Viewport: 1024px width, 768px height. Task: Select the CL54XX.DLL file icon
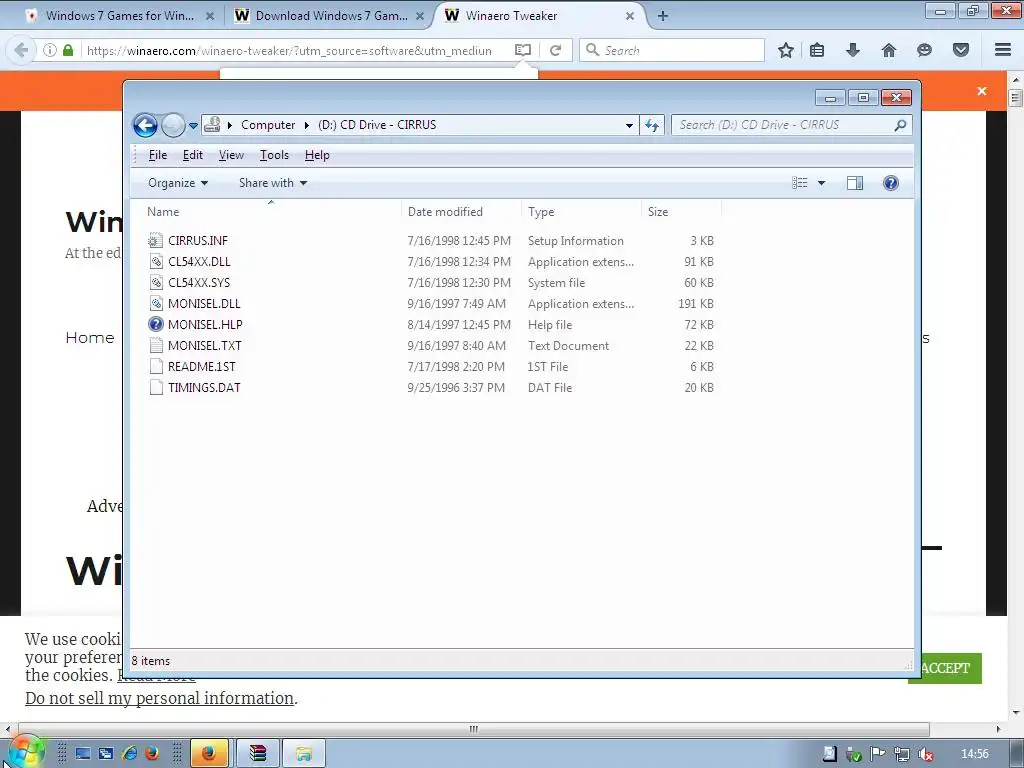(x=155, y=261)
